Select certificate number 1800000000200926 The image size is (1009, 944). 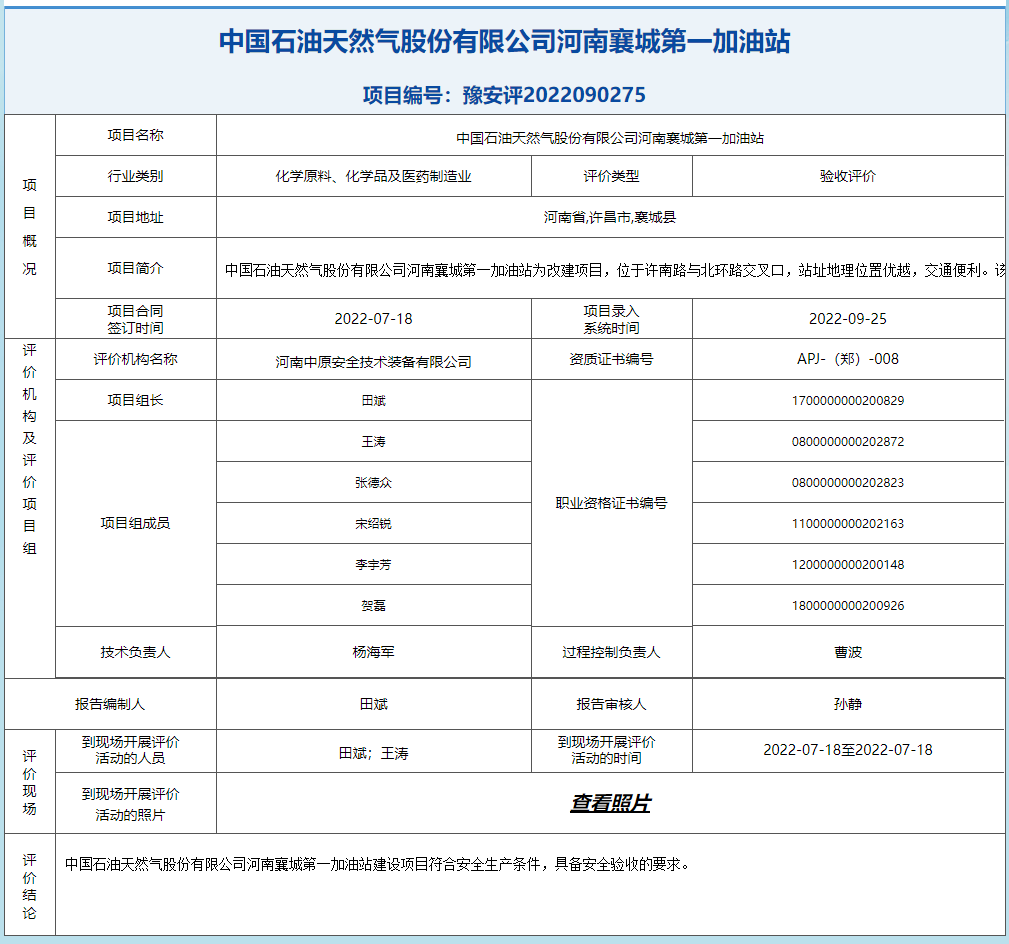(847, 606)
